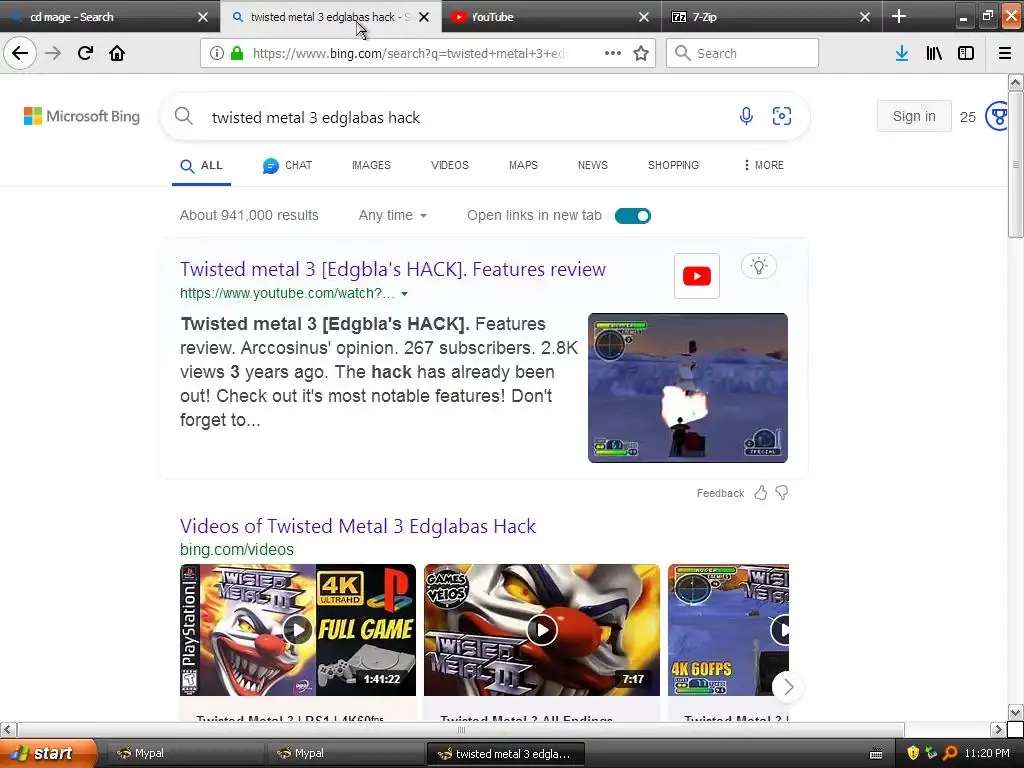This screenshot has height=768, width=1024.
Task: Click the Feedback link
Action: 720,493
